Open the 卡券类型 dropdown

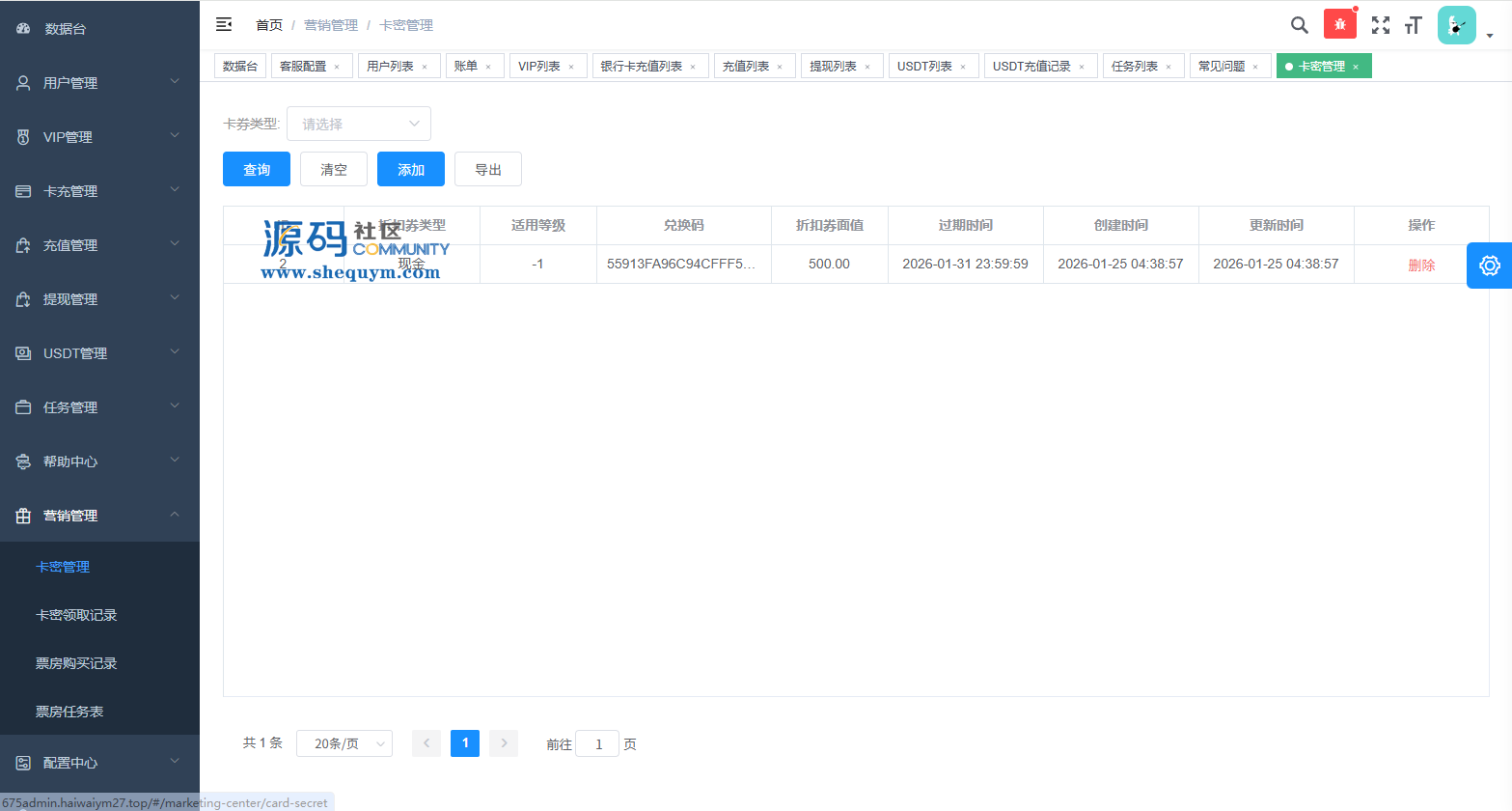click(x=358, y=124)
